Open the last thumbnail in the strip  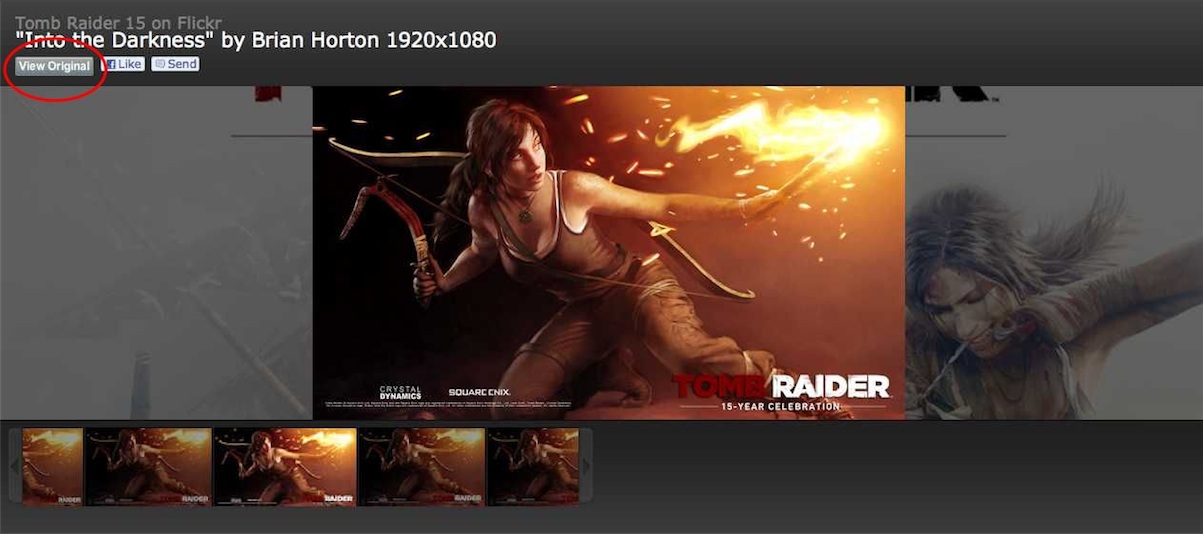click(x=532, y=466)
